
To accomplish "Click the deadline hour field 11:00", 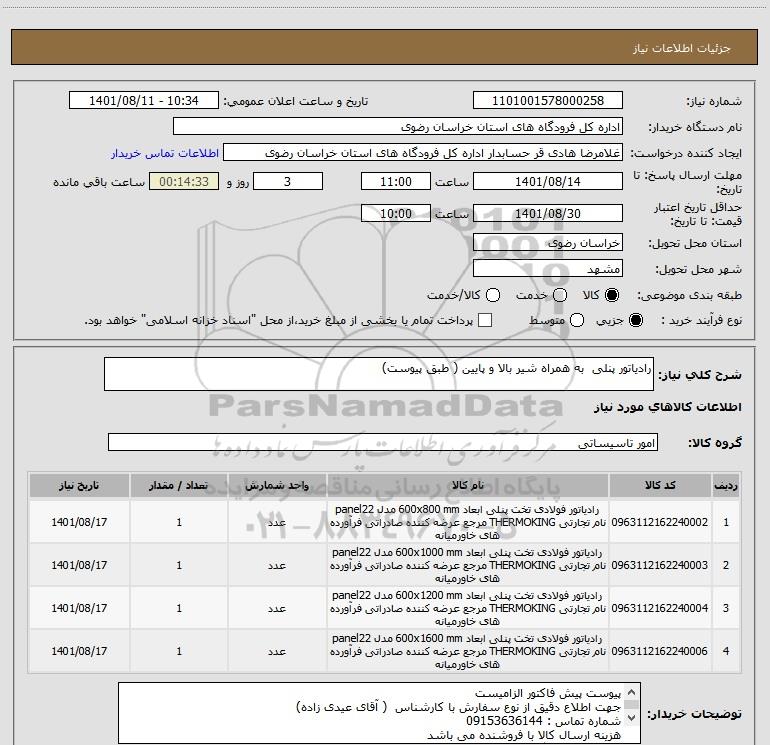I will point(396,181).
